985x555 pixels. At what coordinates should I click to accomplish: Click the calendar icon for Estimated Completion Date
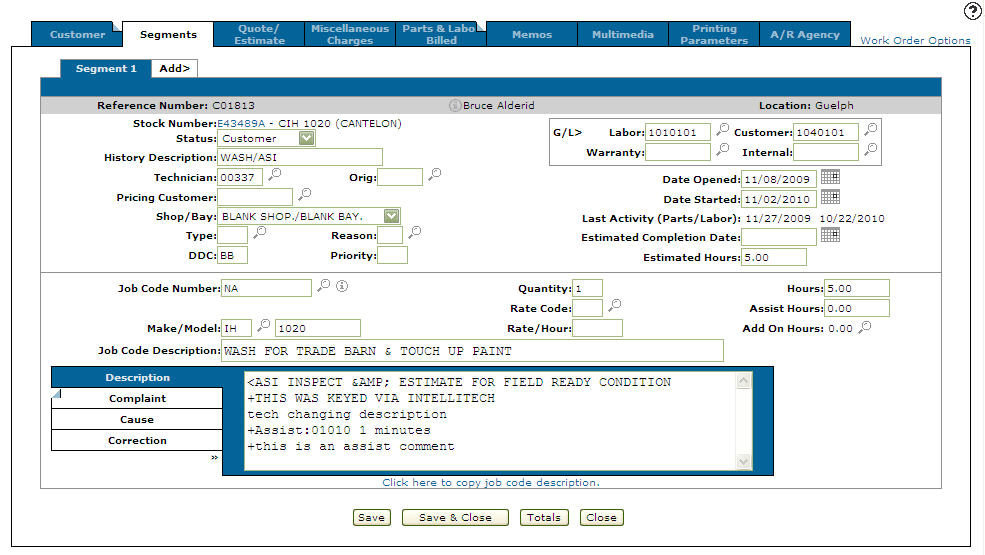830,235
